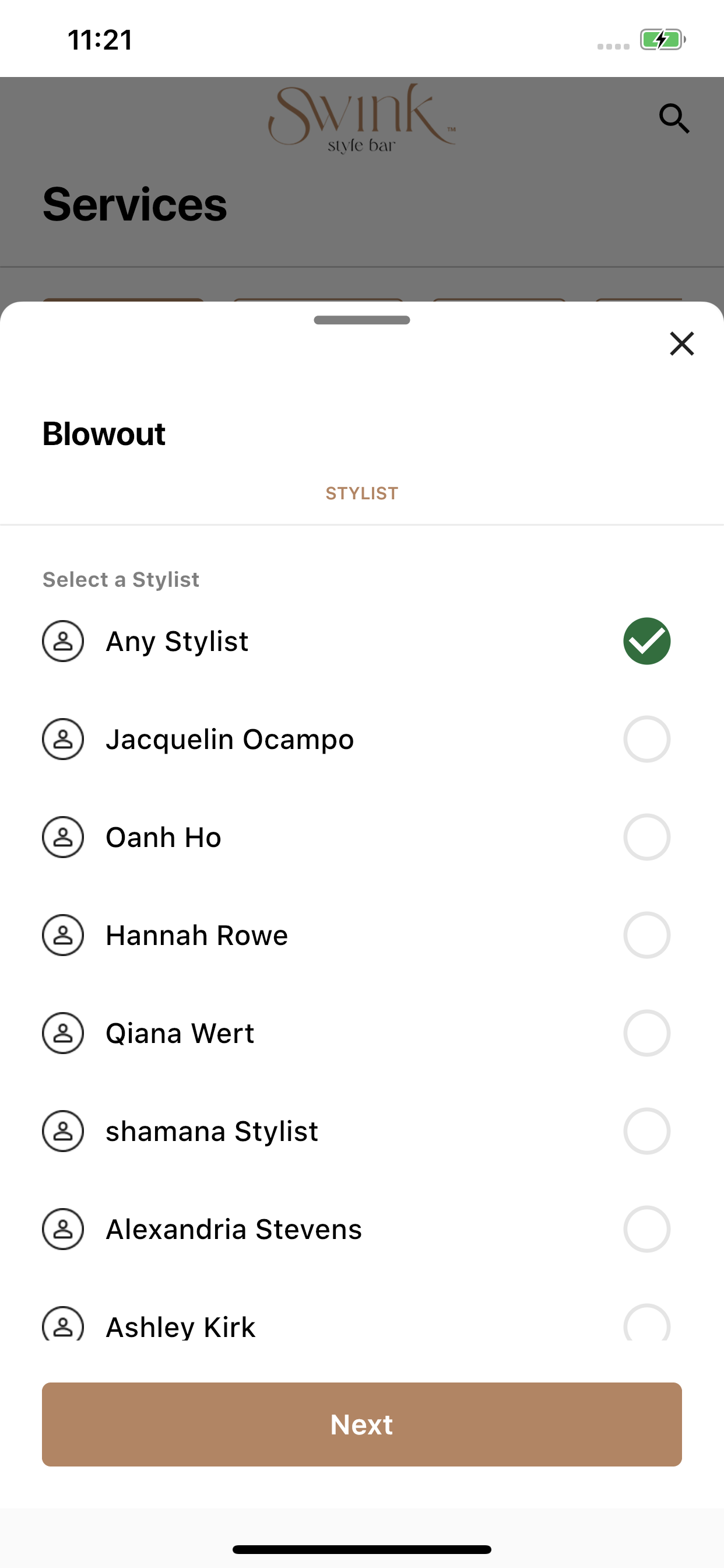Select the Oanh Ho radio button

[646, 837]
